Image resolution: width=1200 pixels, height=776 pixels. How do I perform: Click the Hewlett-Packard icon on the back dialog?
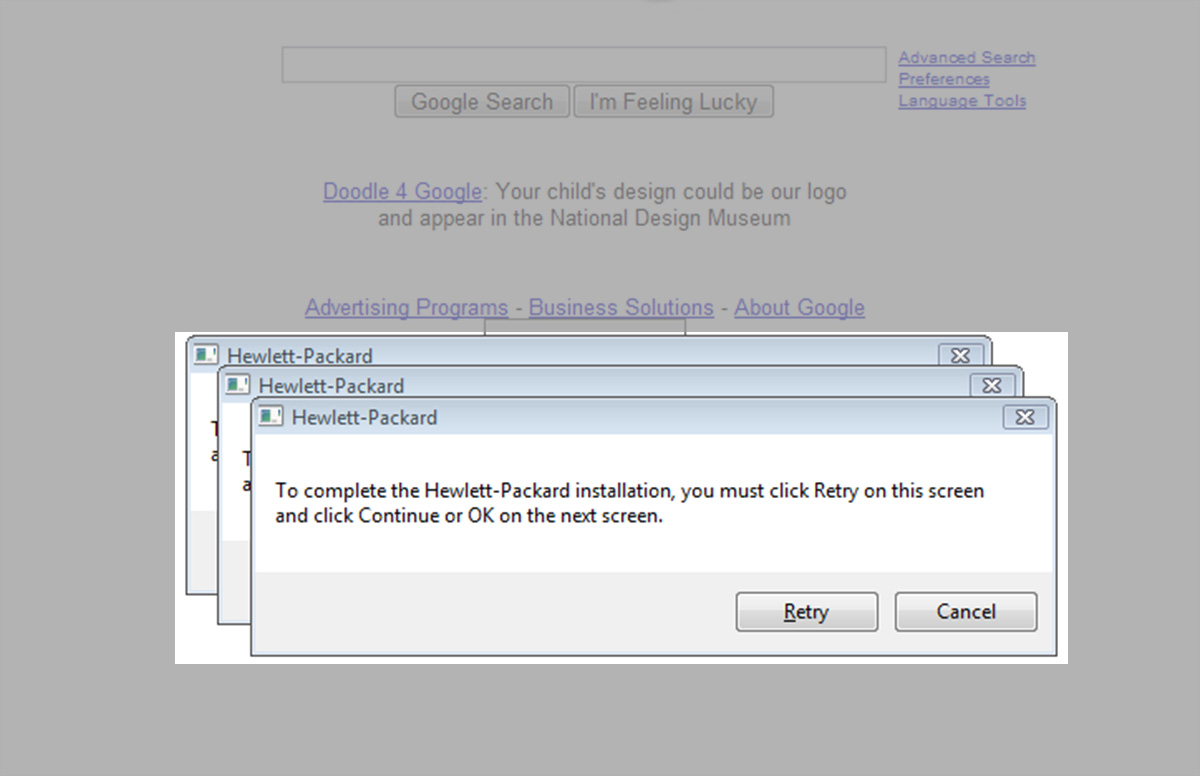[x=205, y=355]
